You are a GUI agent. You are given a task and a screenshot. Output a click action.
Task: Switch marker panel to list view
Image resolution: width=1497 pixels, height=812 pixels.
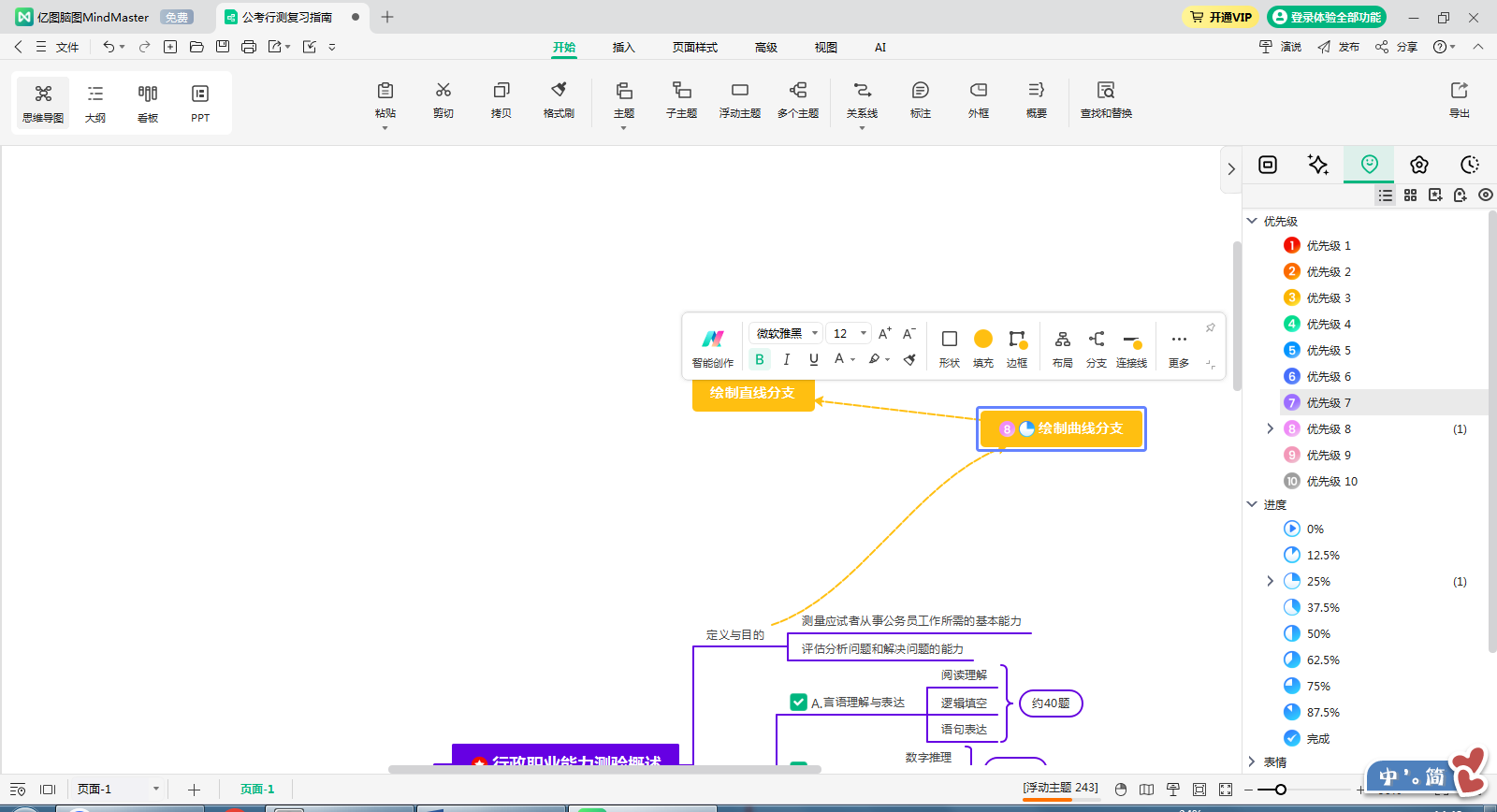1386,195
